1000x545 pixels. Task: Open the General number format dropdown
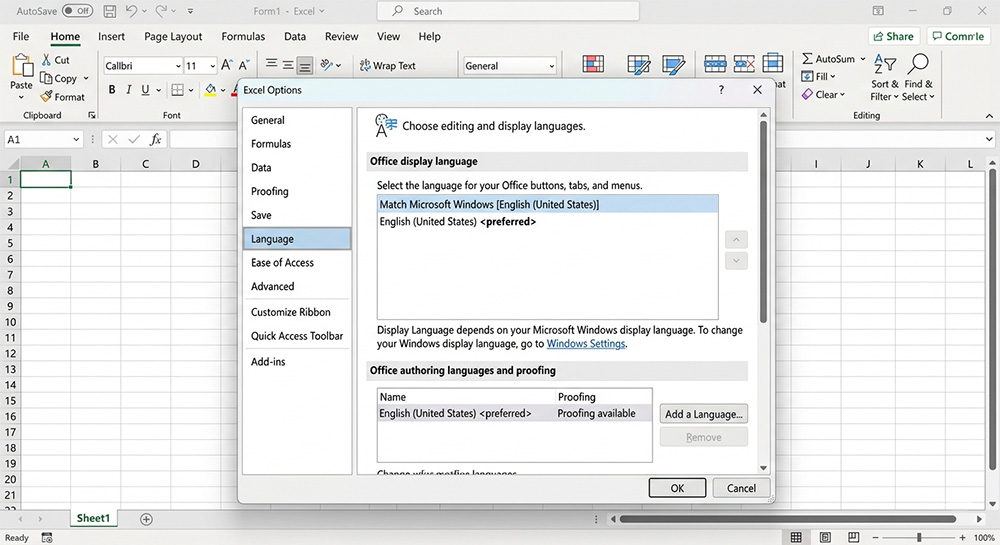(552, 66)
